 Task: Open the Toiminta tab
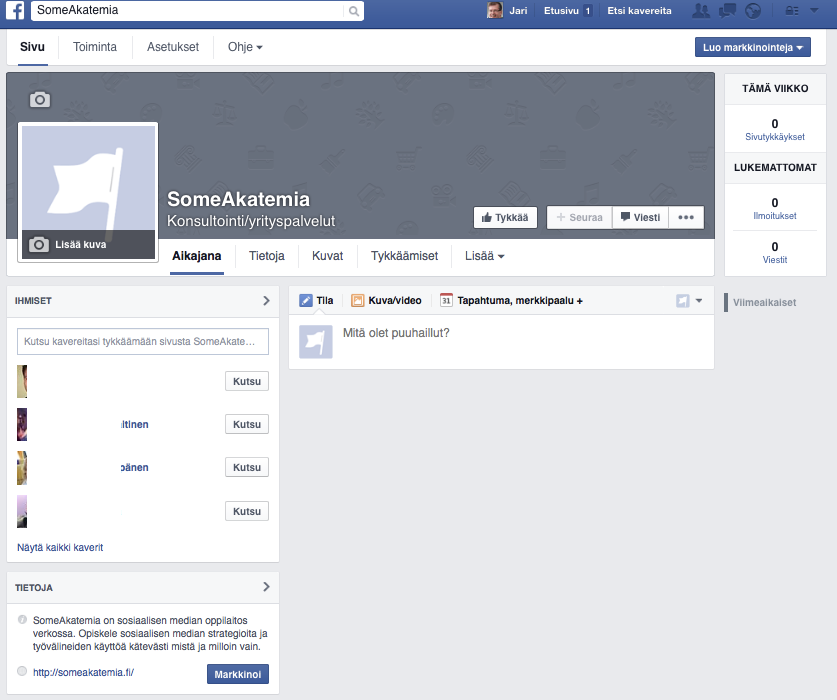click(95, 47)
